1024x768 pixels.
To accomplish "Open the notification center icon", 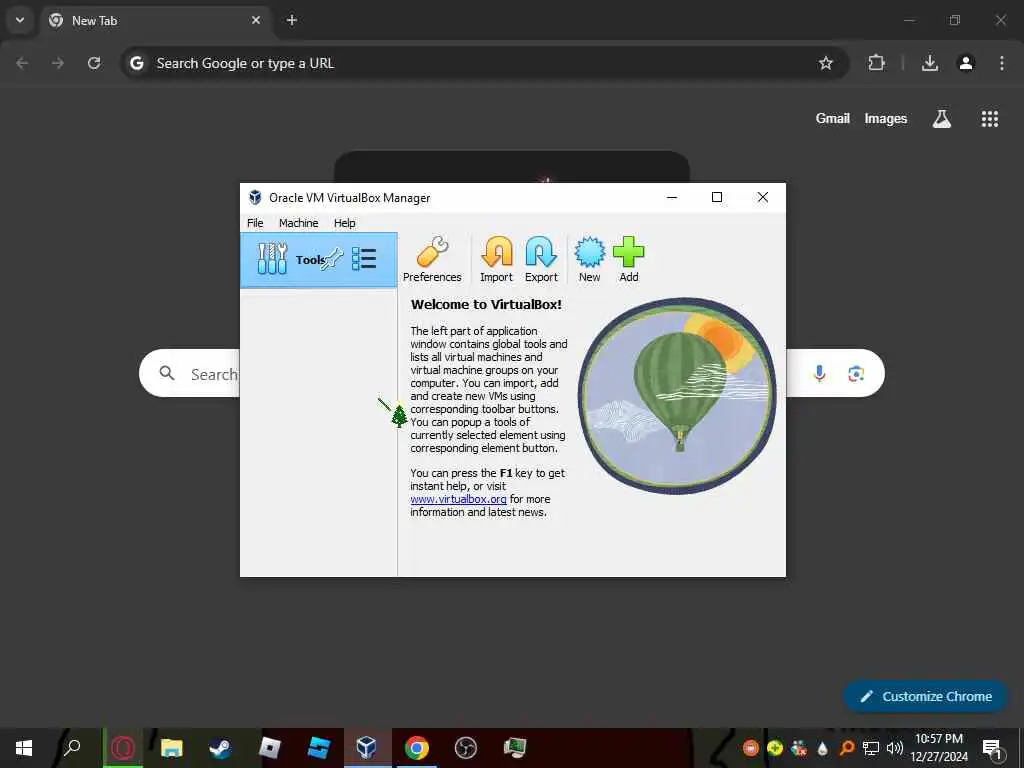I will coord(992,748).
